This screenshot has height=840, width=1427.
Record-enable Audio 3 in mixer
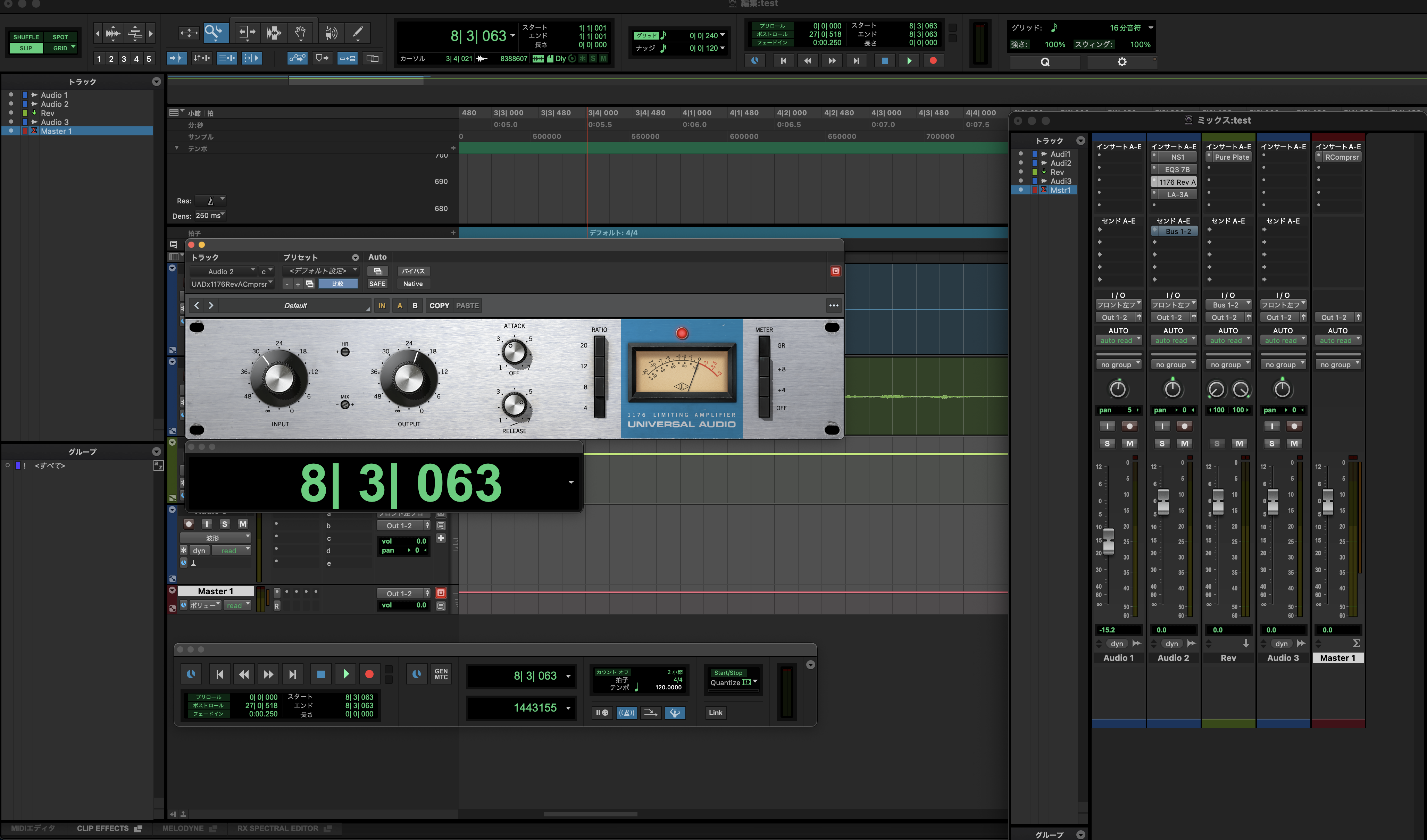pyautogui.click(x=1294, y=426)
